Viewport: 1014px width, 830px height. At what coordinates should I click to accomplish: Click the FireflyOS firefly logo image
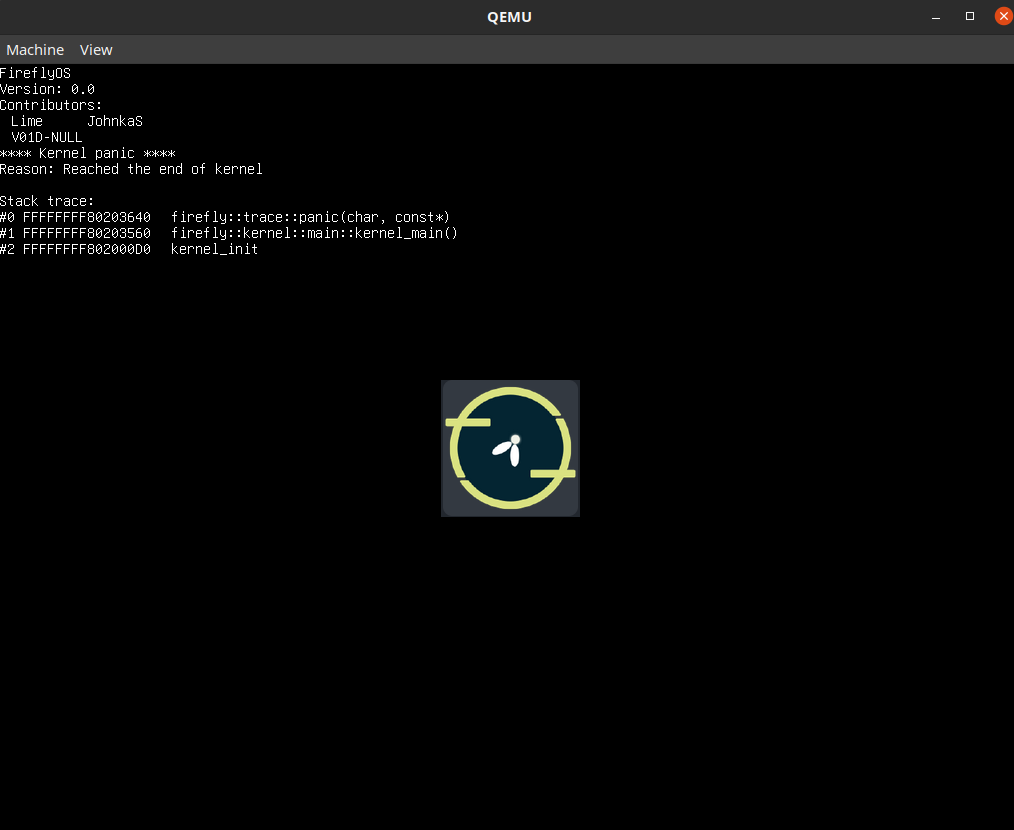click(x=510, y=448)
